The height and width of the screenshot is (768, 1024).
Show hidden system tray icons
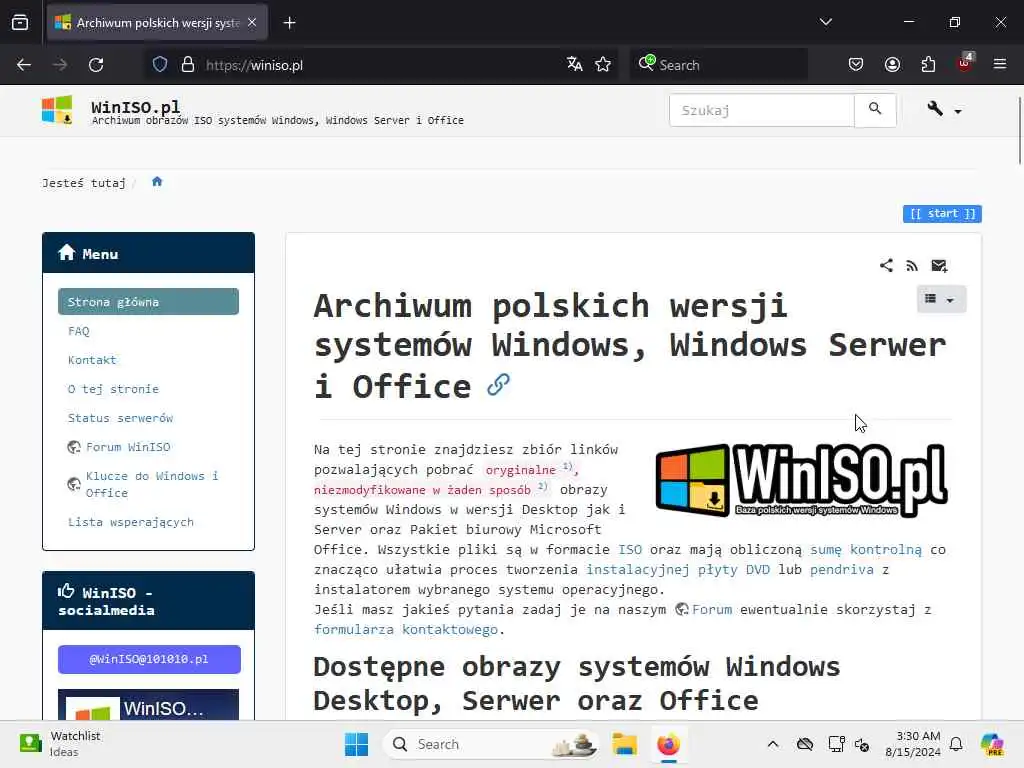tap(773, 744)
